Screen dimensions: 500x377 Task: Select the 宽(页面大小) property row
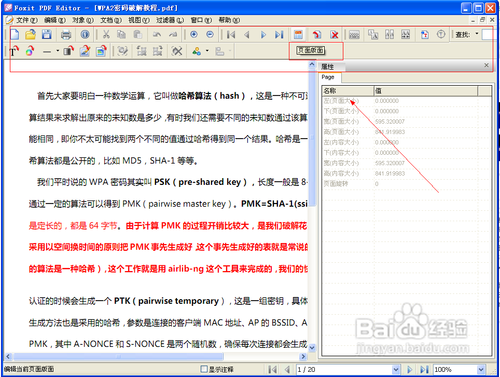click(407, 121)
